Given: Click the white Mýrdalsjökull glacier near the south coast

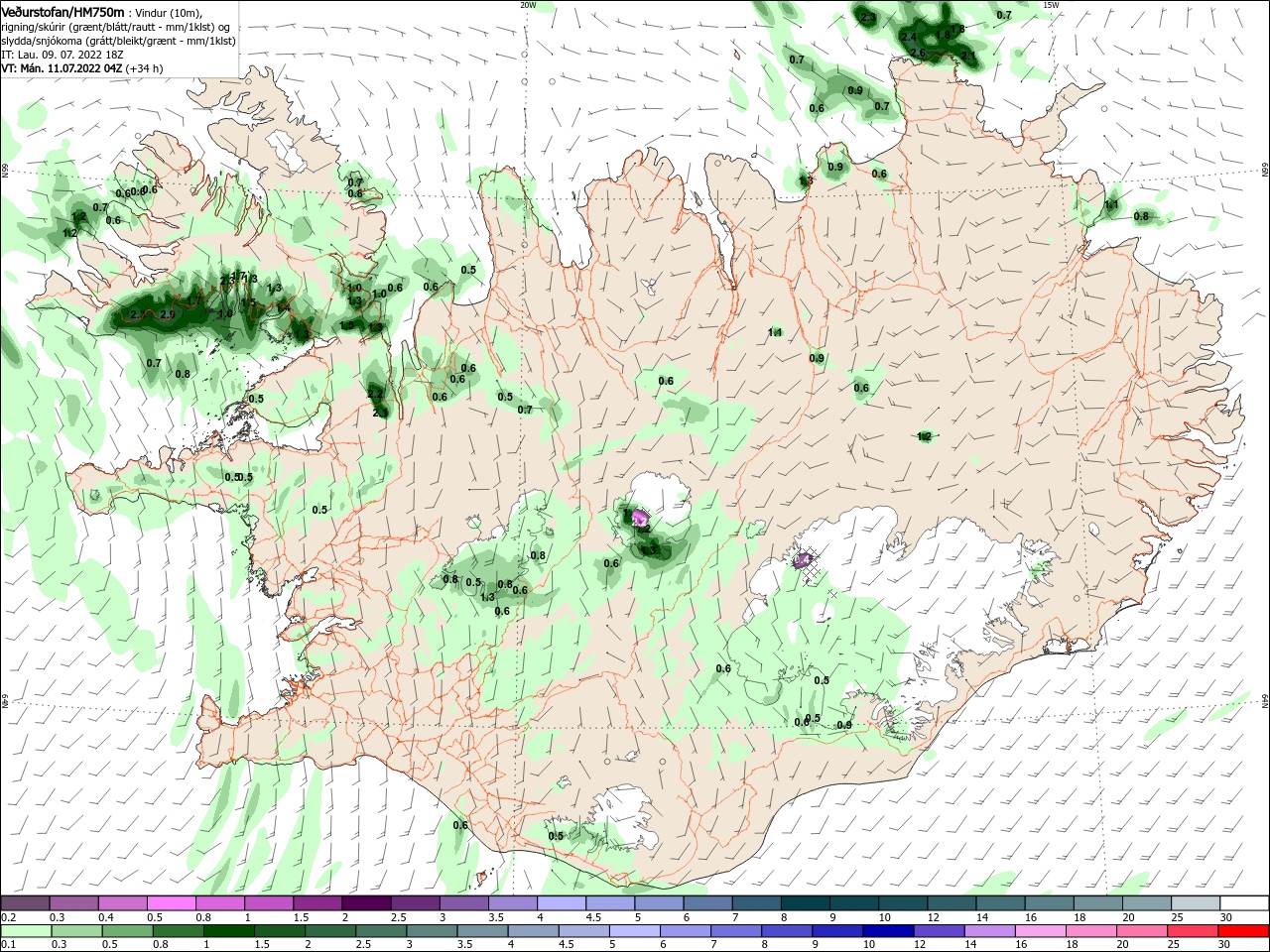Looking at the screenshot, I should [627, 816].
